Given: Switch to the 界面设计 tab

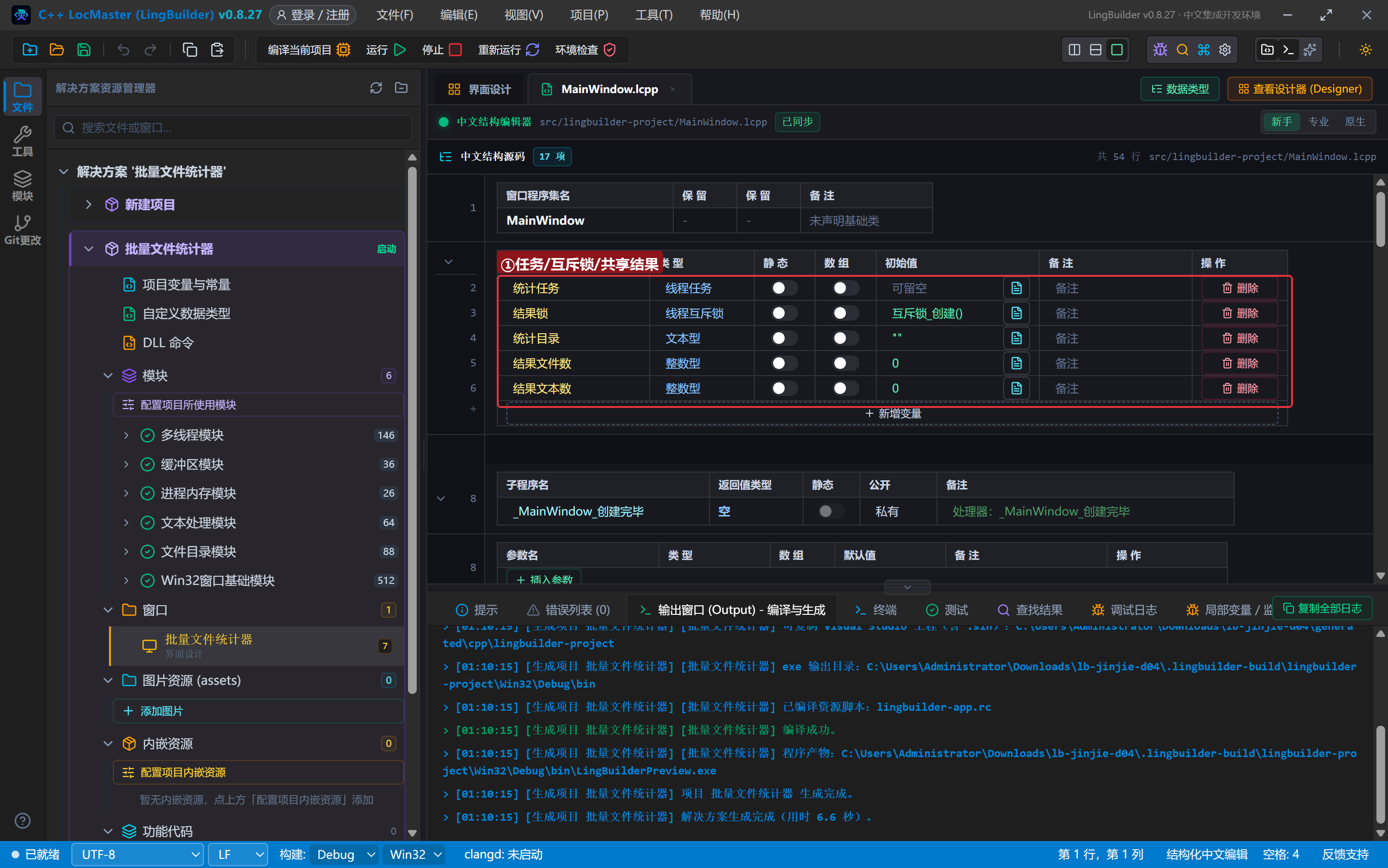Looking at the screenshot, I should (479, 89).
